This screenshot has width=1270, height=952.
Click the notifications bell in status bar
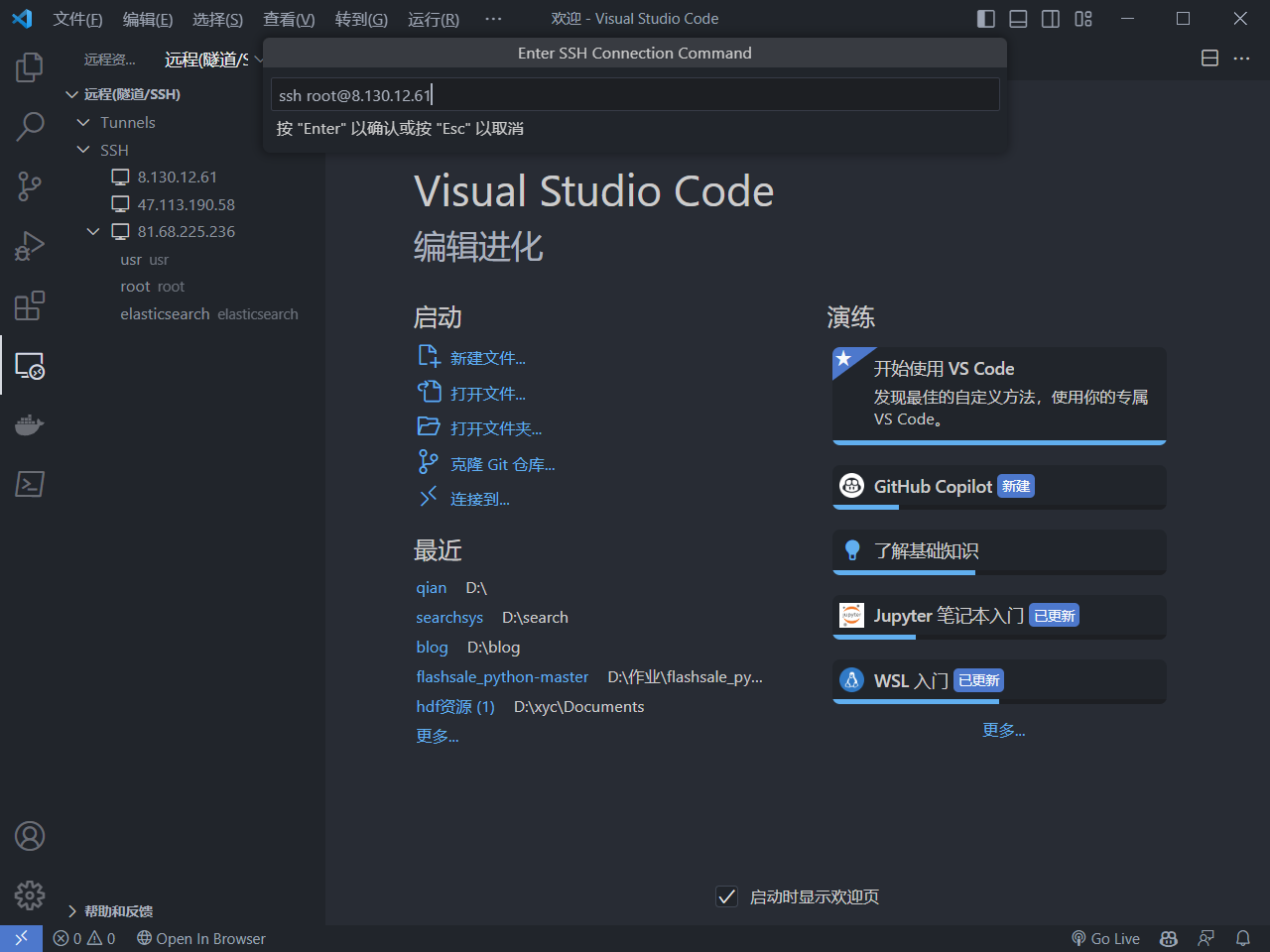coord(1242,938)
